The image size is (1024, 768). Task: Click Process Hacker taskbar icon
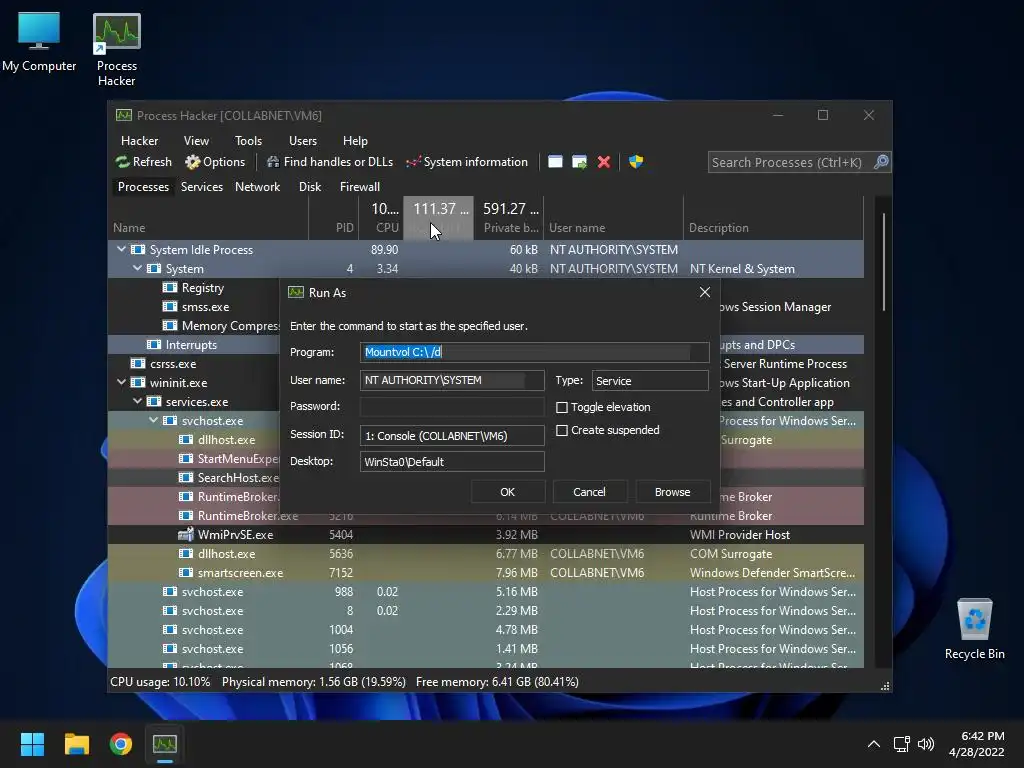(165, 744)
